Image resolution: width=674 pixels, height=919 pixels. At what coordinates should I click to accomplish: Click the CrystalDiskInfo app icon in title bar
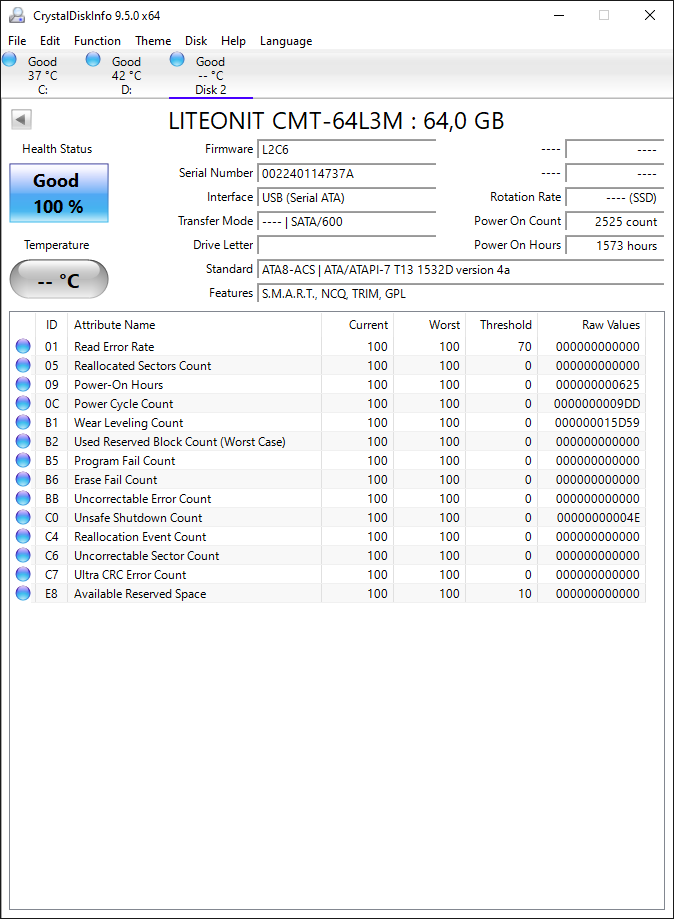click(17, 15)
